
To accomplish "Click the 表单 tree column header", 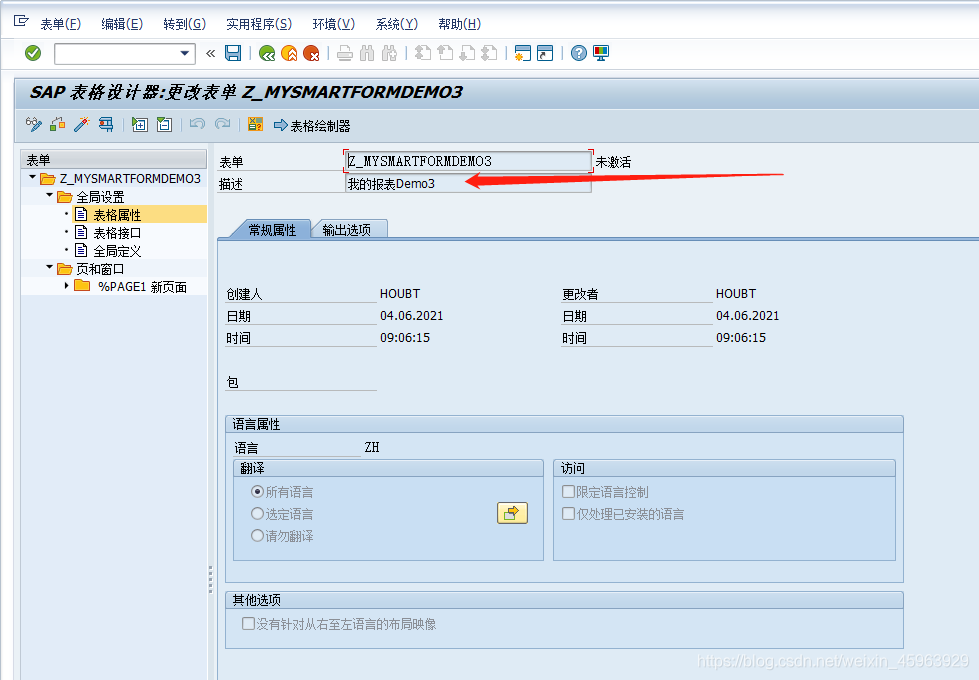I will click(114, 159).
